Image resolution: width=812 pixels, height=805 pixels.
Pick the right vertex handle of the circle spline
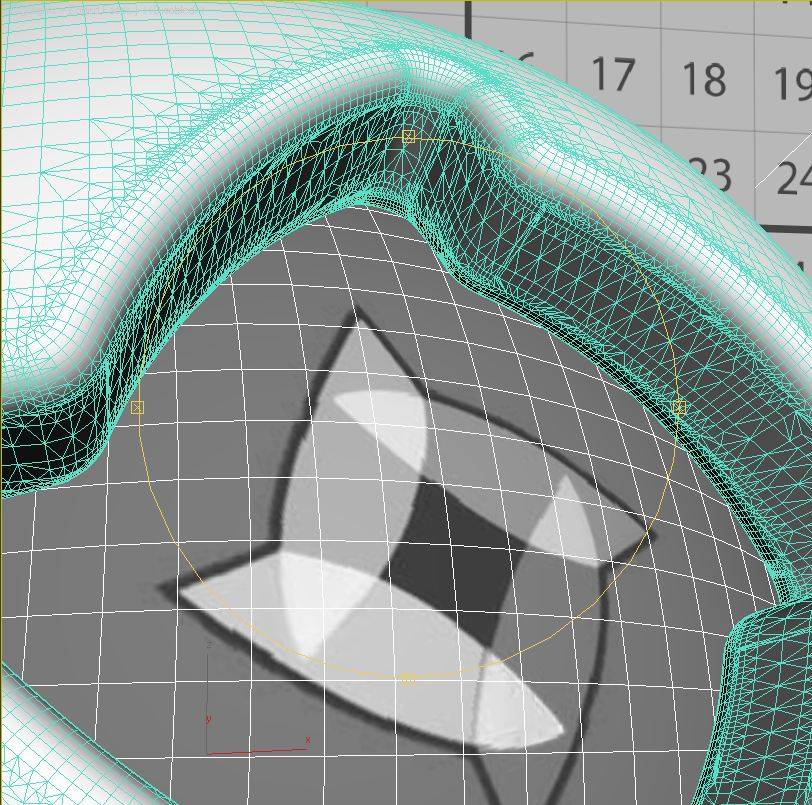[679, 407]
